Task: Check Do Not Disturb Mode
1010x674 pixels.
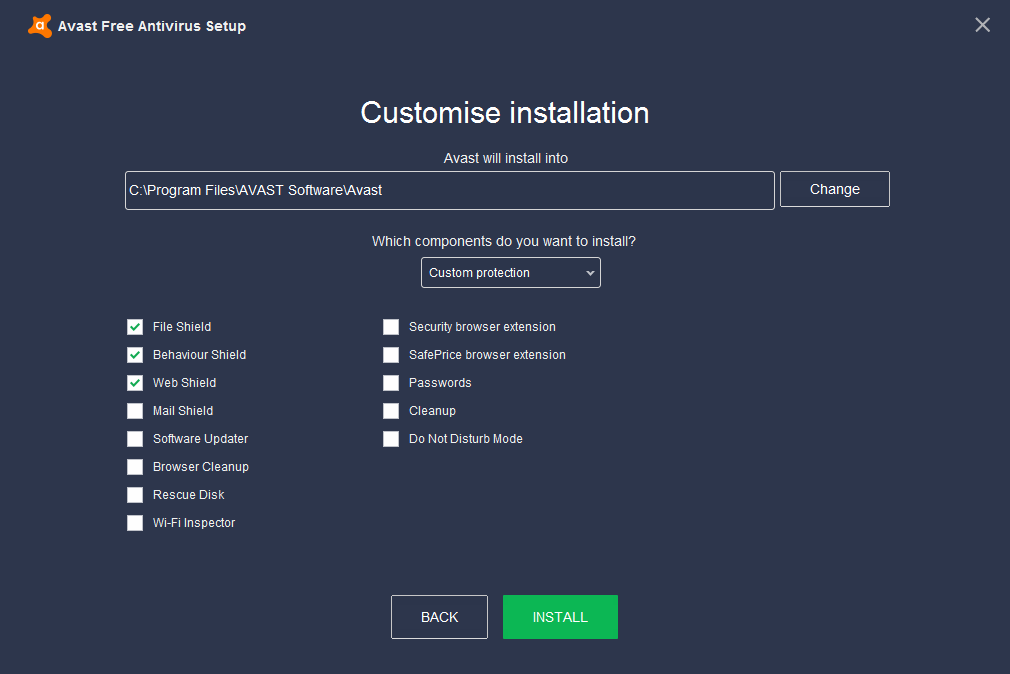Action: [391, 439]
